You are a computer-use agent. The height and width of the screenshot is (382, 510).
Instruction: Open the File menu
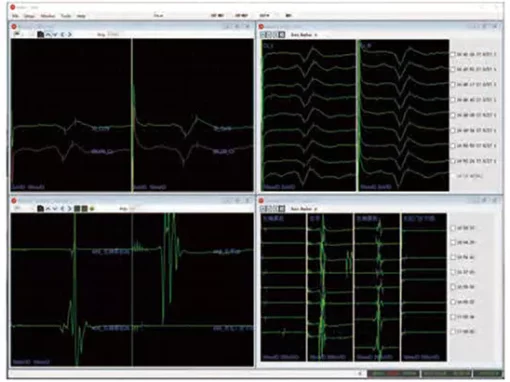pos(15,16)
